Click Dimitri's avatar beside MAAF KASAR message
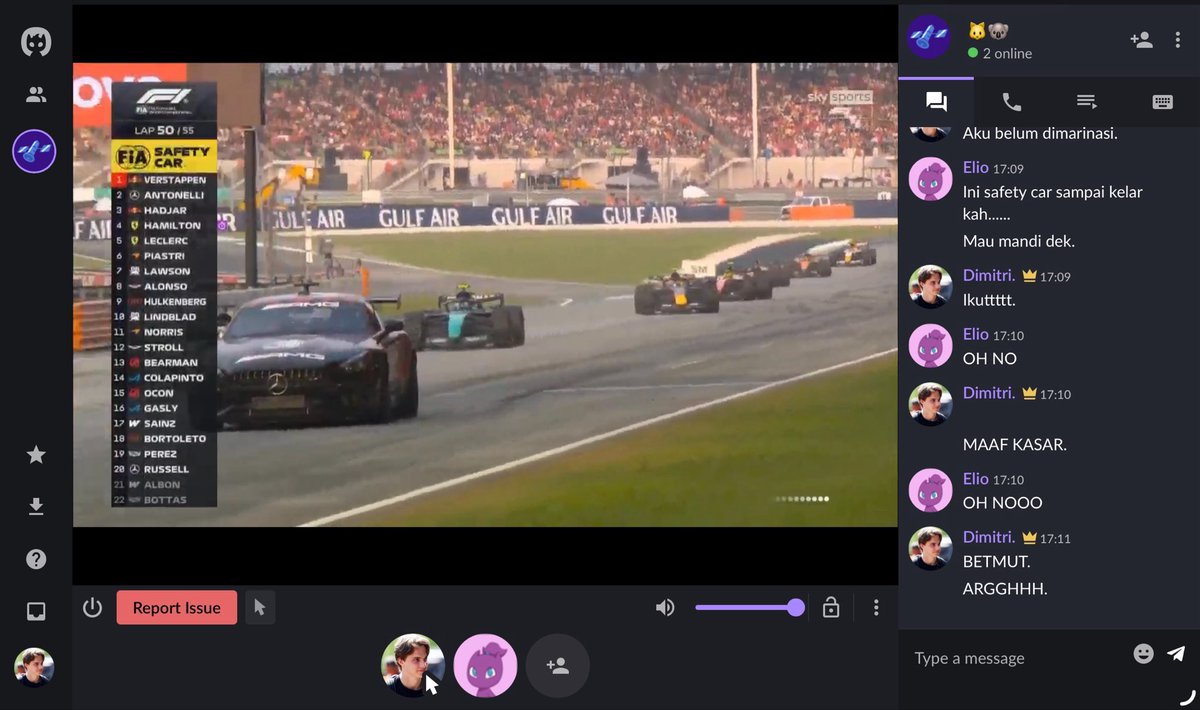 pos(930,404)
